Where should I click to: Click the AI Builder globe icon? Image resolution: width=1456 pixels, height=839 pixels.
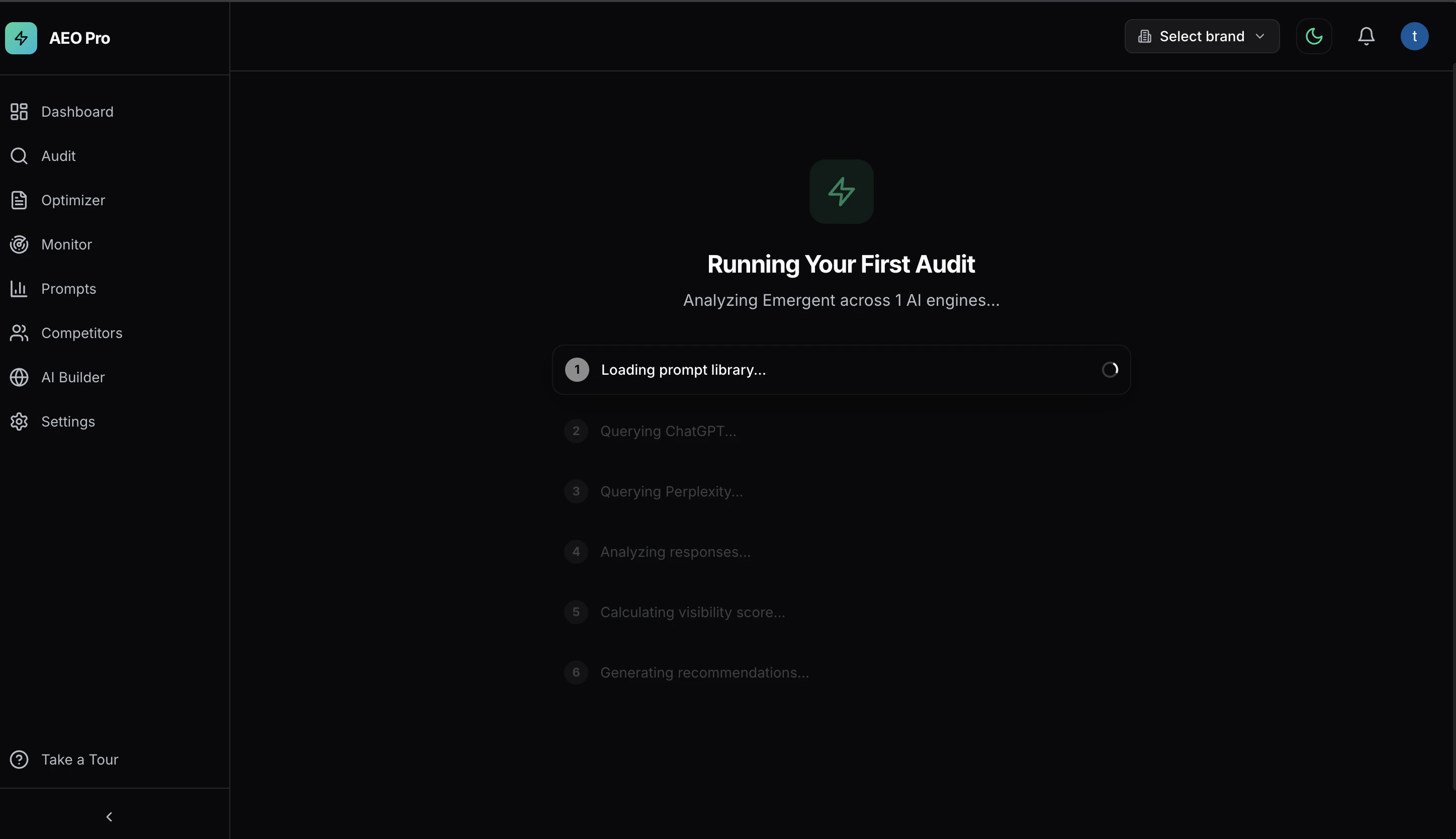tap(19, 377)
